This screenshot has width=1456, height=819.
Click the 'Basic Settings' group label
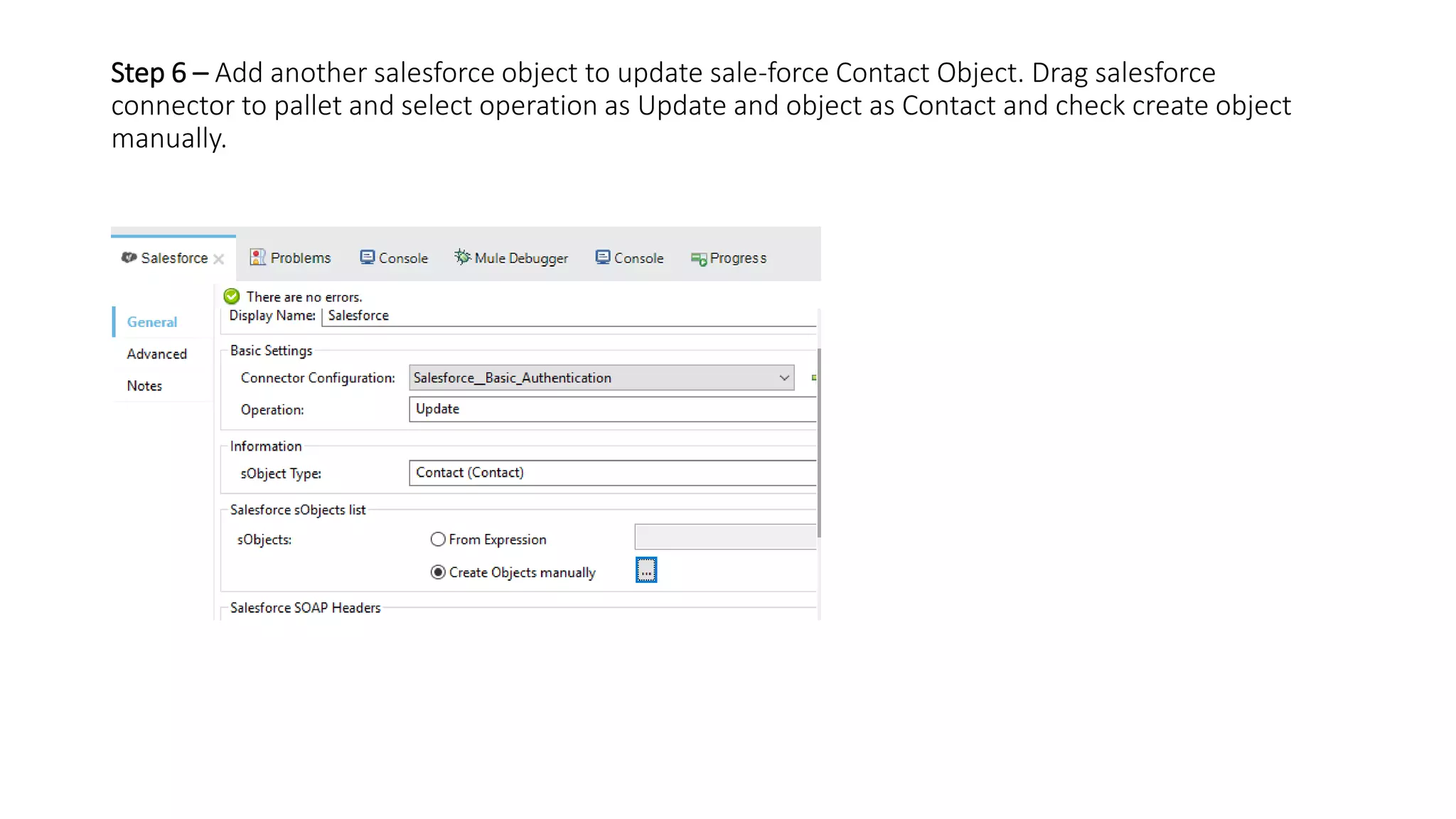click(271, 350)
